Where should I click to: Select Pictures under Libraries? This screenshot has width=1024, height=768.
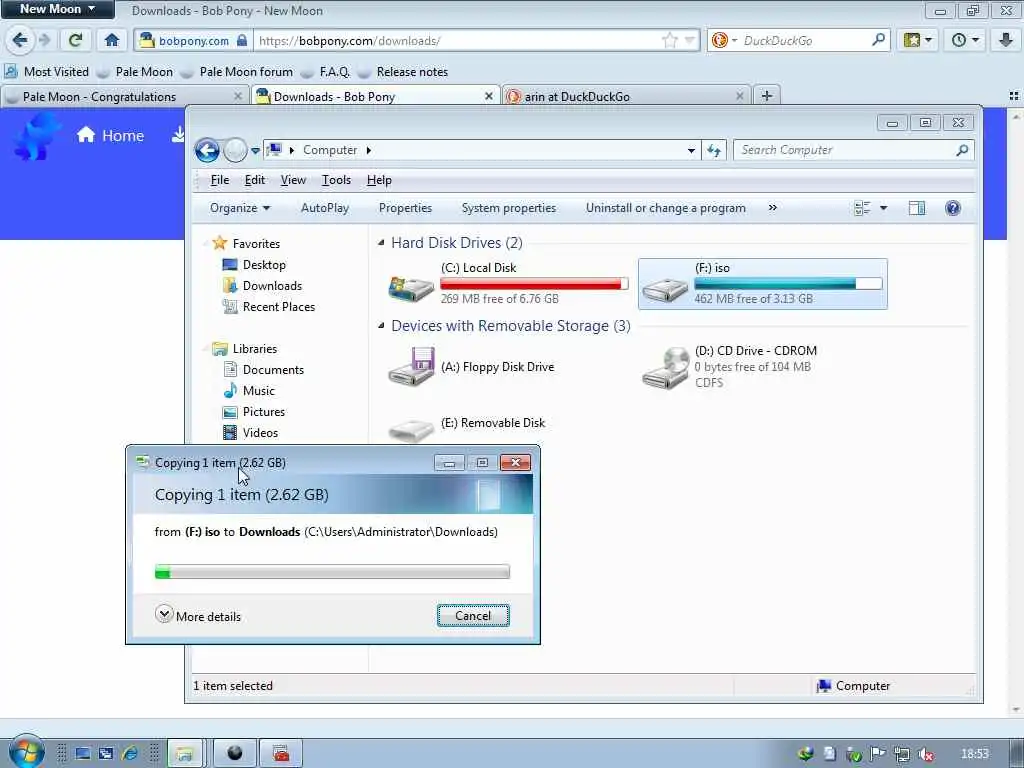pyautogui.click(x=254, y=412)
